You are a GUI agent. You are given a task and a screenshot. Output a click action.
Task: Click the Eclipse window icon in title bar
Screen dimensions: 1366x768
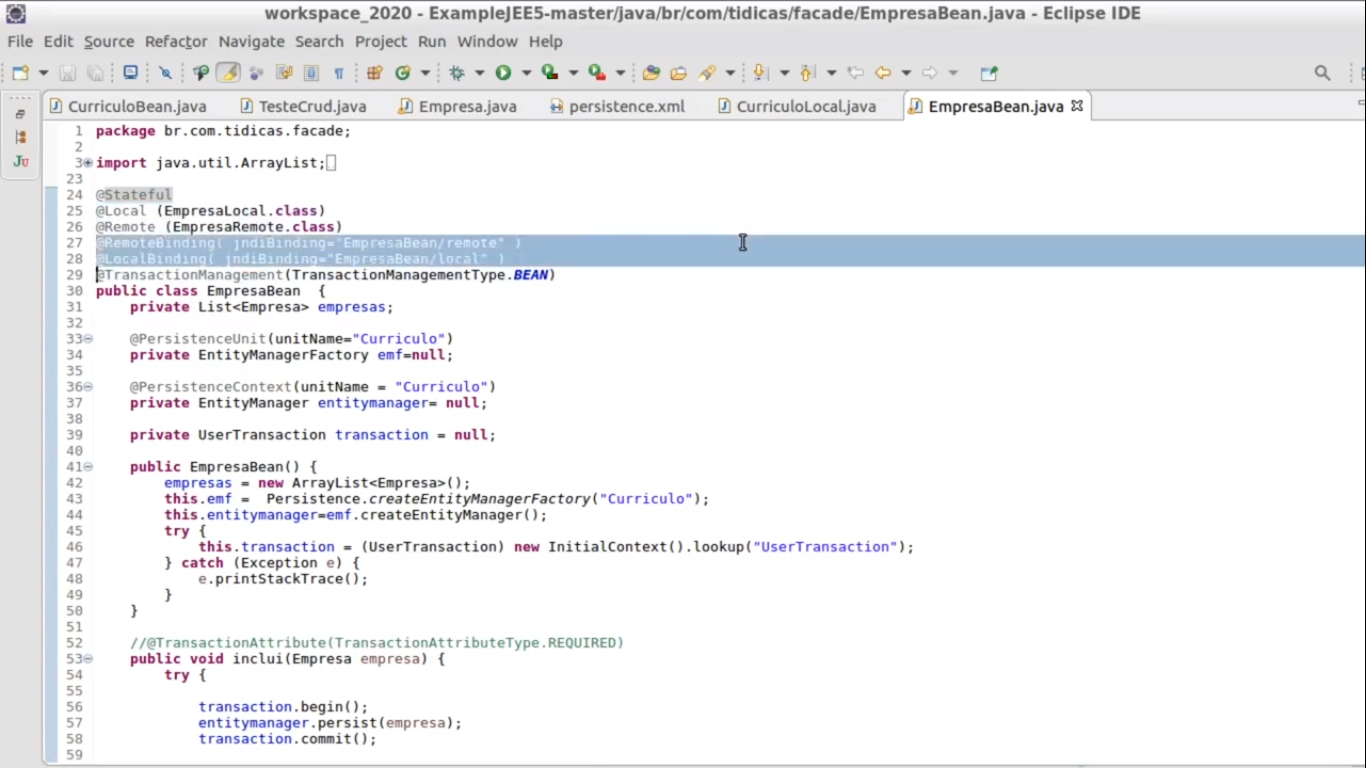(x=16, y=13)
